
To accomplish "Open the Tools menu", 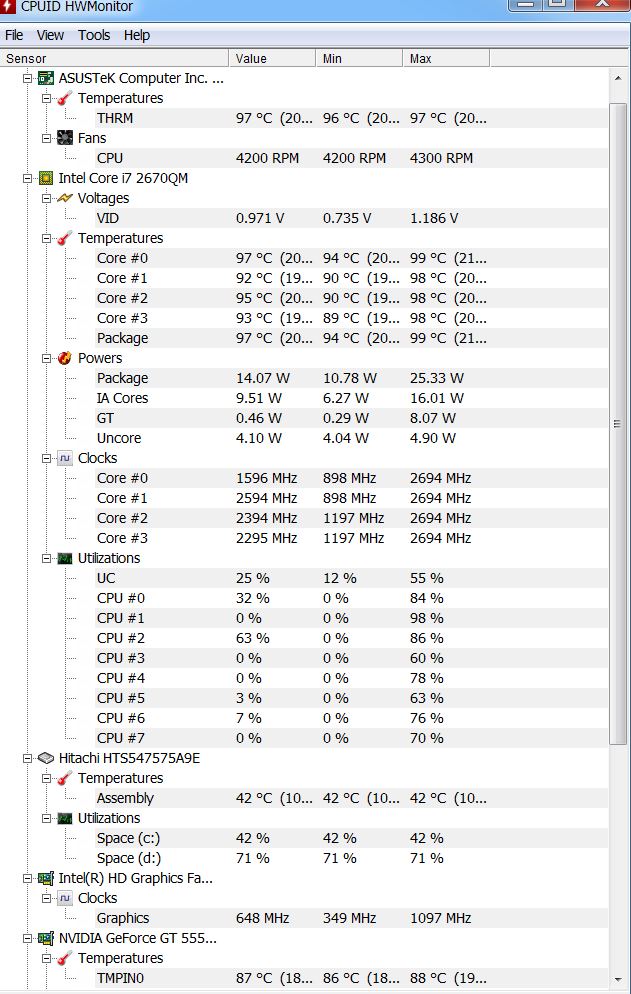I will (94, 35).
